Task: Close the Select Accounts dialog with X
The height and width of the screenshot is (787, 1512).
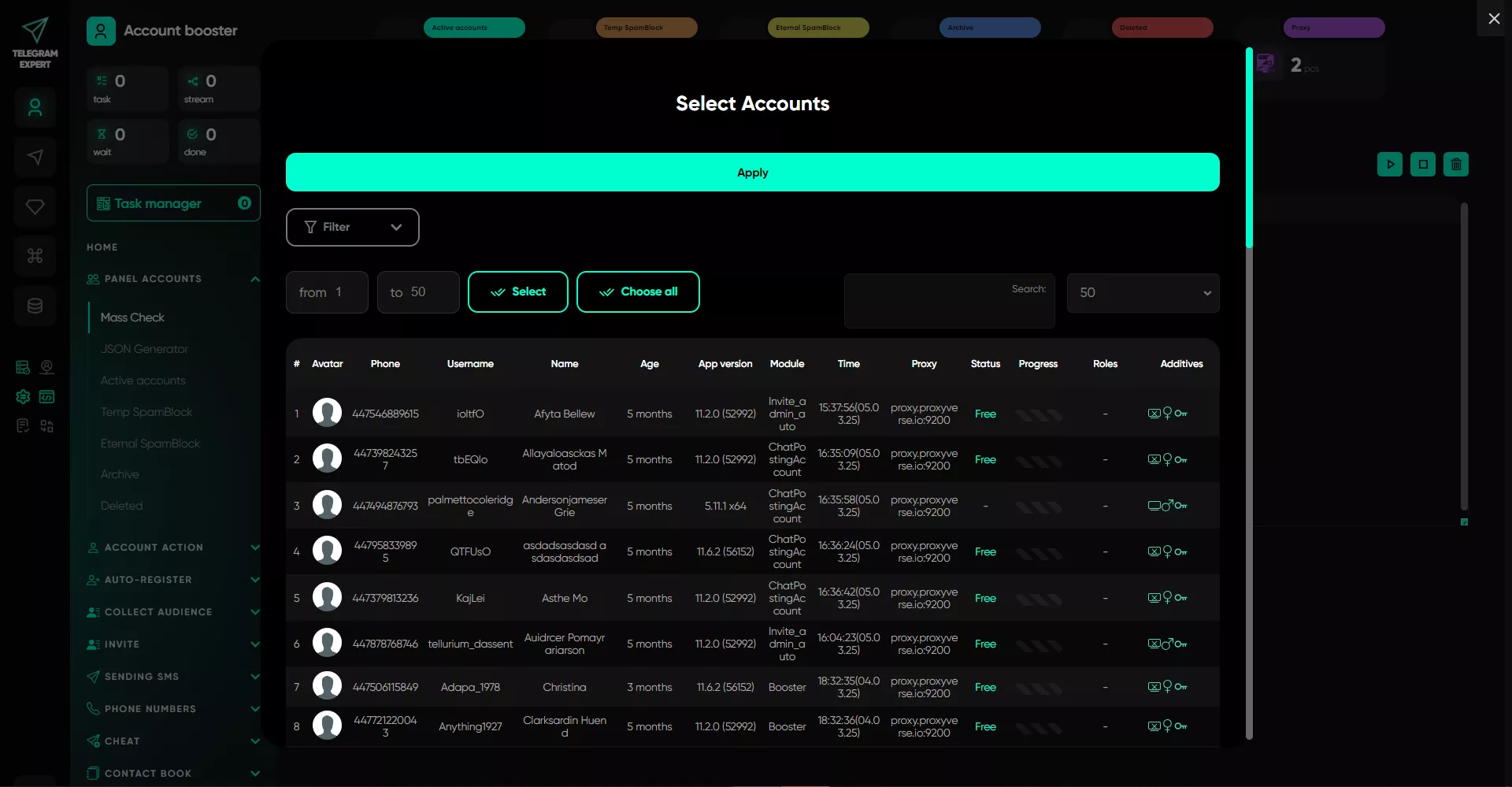Action: (1494, 18)
